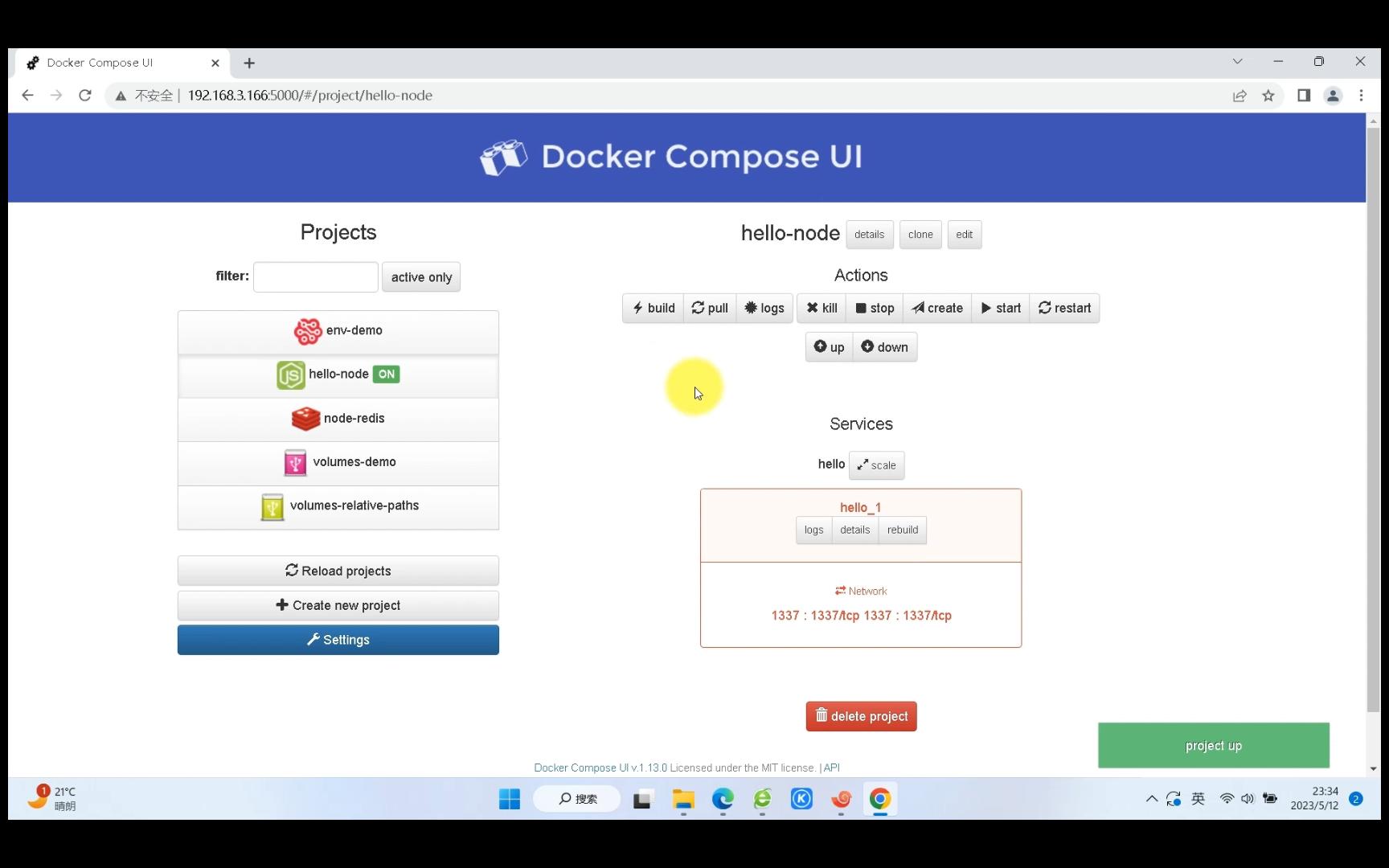
Task: Show hidden system tray icons
Action: [1152, 799]
